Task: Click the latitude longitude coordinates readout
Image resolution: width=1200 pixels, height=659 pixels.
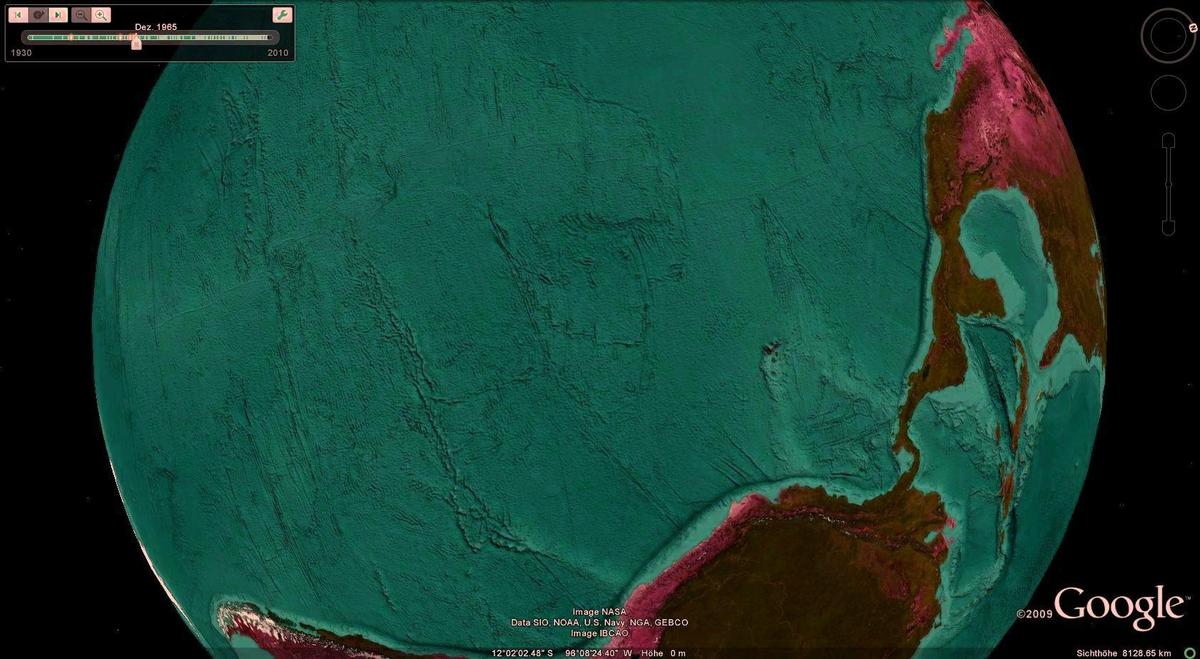Action: tap(560, 653)
